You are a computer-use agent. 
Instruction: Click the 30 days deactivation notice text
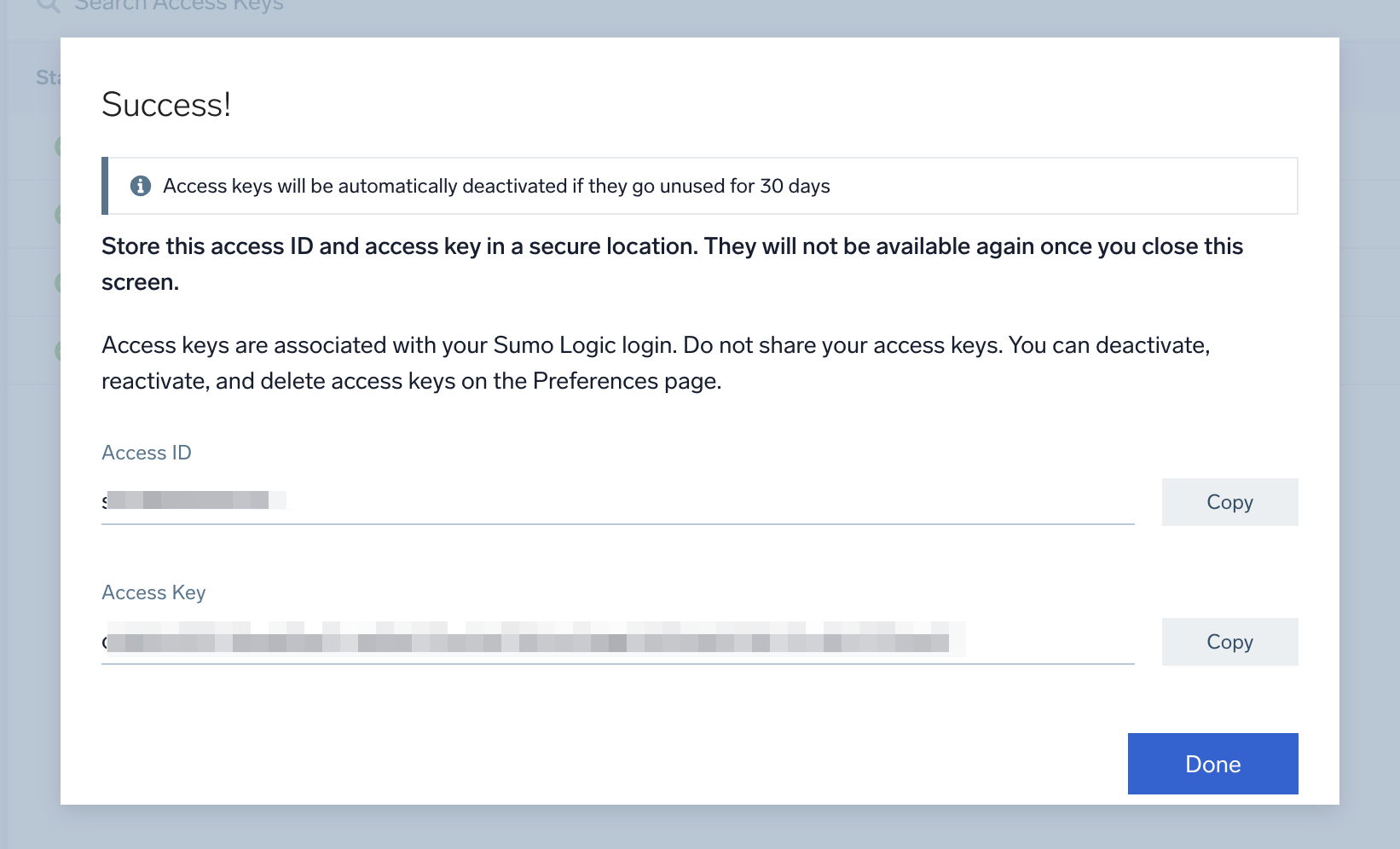click(x=496, y=186)
